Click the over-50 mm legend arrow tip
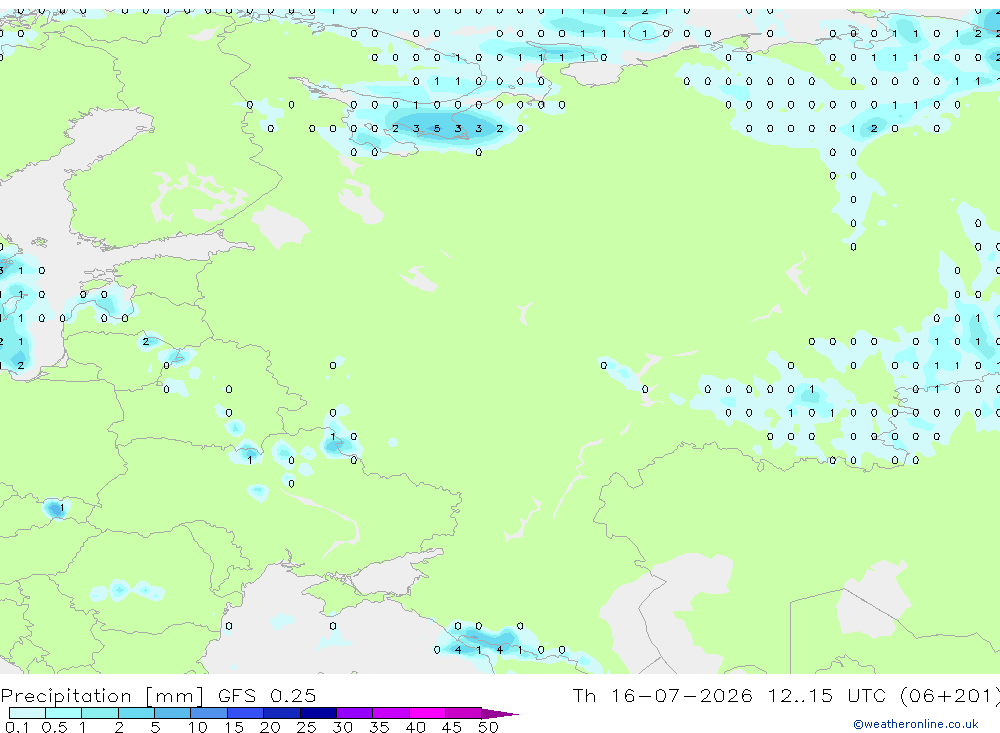 pyautogui.click(x=500, y=713)
